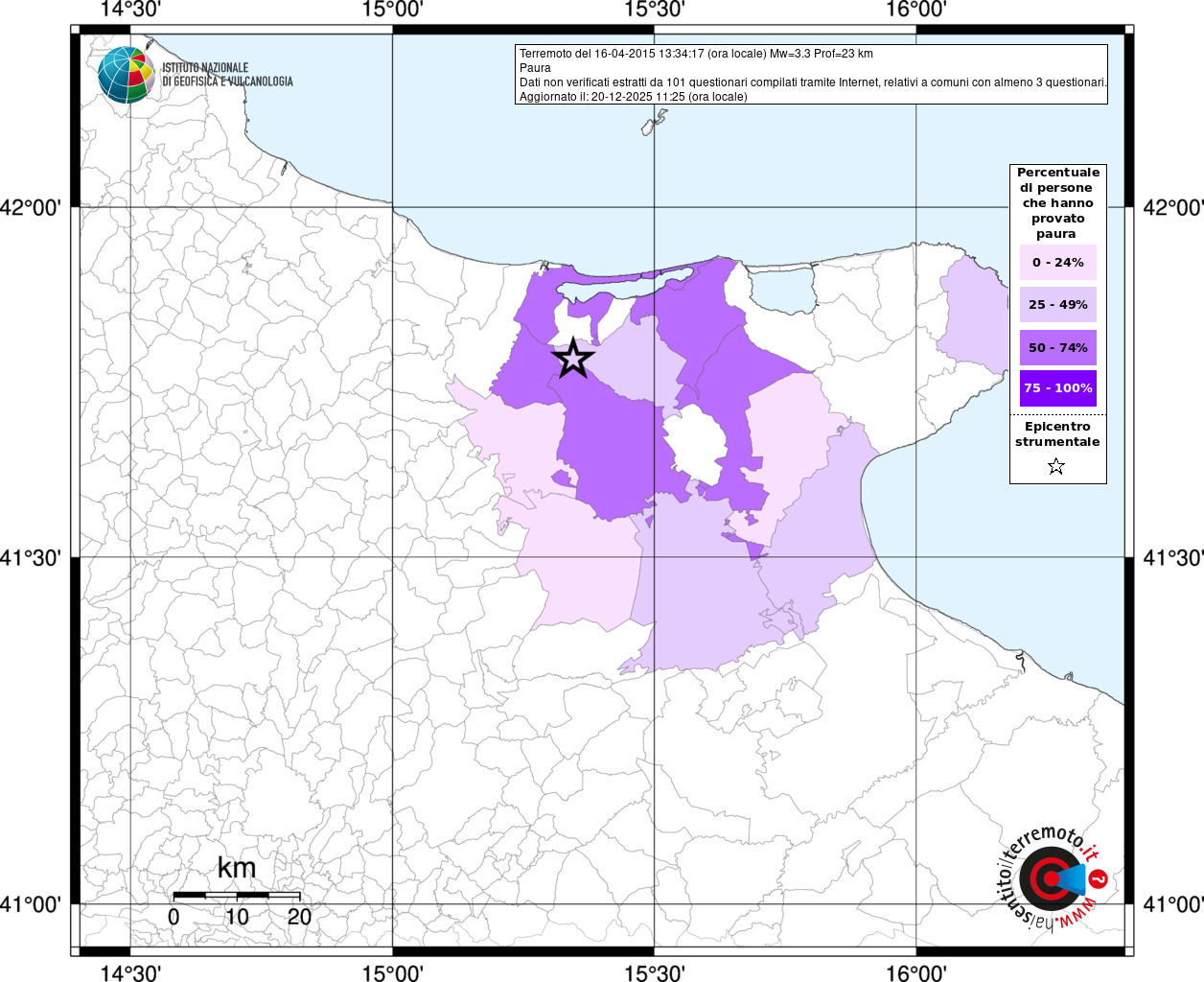Viewport: 1204px width, 982px height.
Task: Click the 'Istituto Nazionale di Geofisica e Vulcanologia' text
Action: tap(227, 75)
